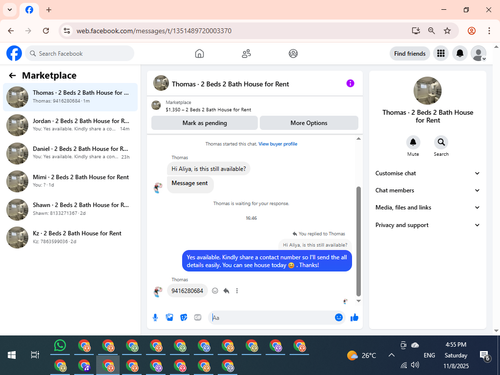Open Thomas conversation in chat list
Viewport: 500px width, 375px height.
tap(70, 97)
